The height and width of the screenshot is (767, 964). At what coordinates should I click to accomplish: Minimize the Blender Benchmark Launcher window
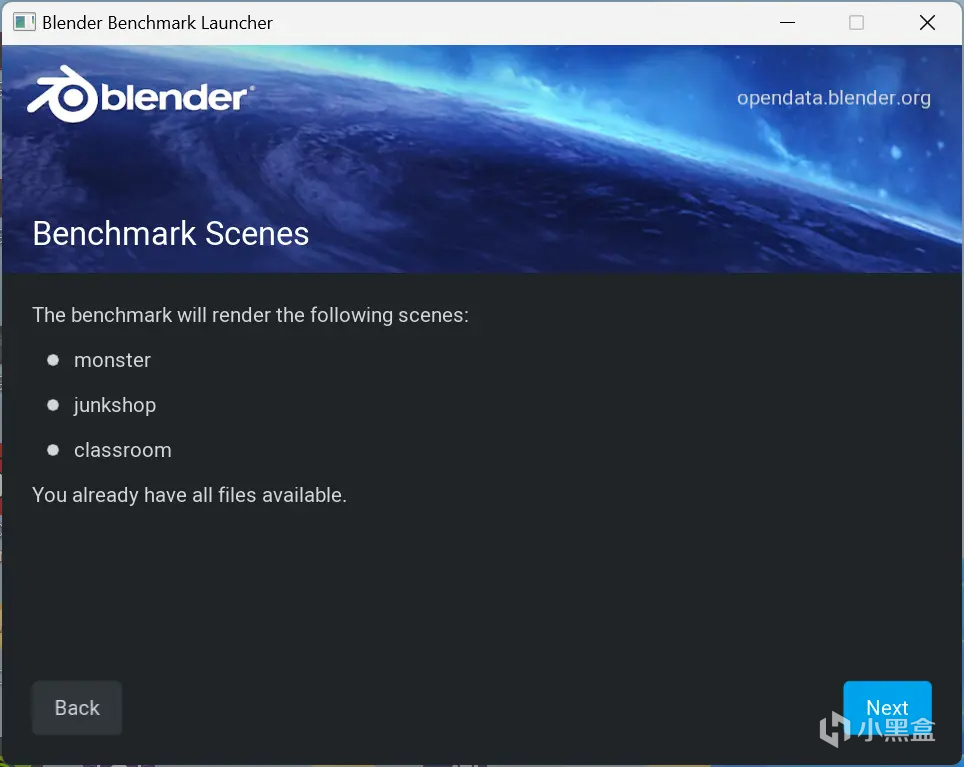pos(787,23)
